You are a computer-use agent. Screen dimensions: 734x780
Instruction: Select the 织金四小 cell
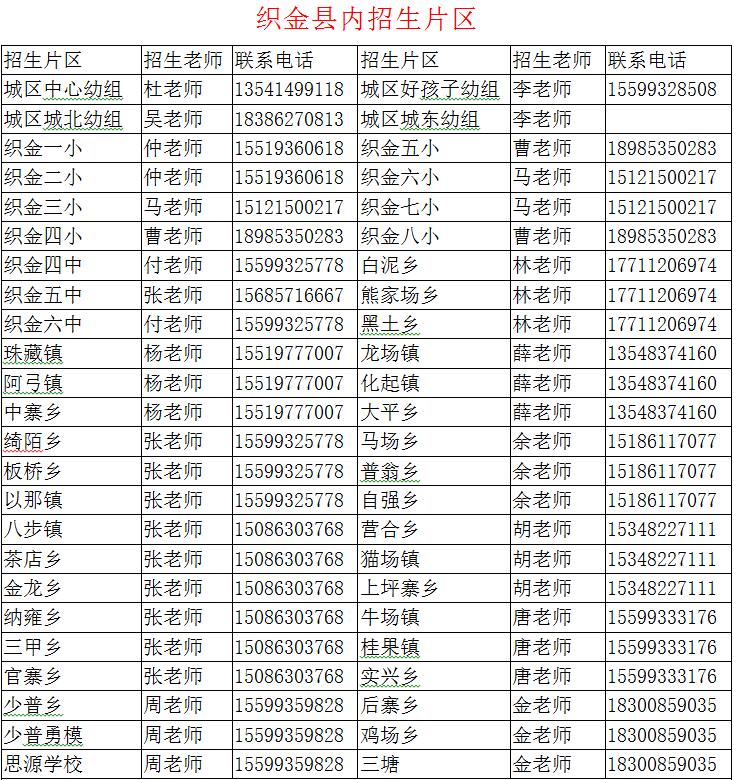[72, 236]
